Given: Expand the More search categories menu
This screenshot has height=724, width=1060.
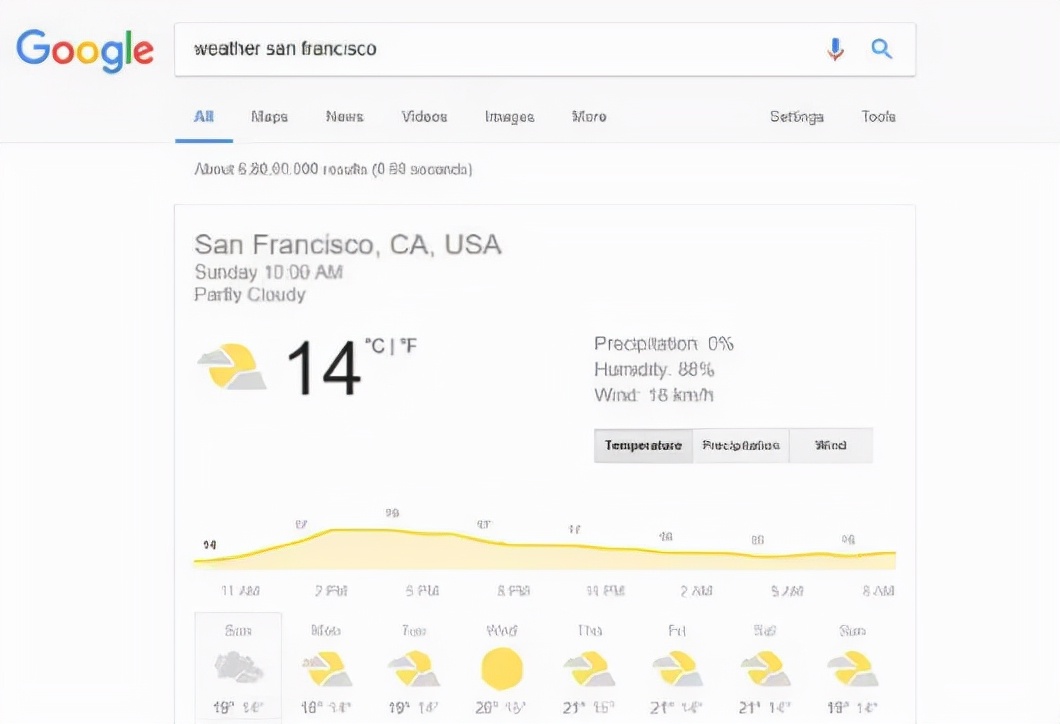Looking at the screenshot, I should pyautogui.click(x=589, y=117).
